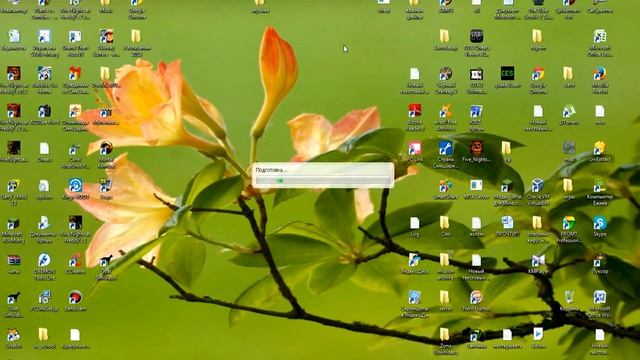Select the SmartShare shortcut icon
640x360 pixels.
tap(445, 186)
